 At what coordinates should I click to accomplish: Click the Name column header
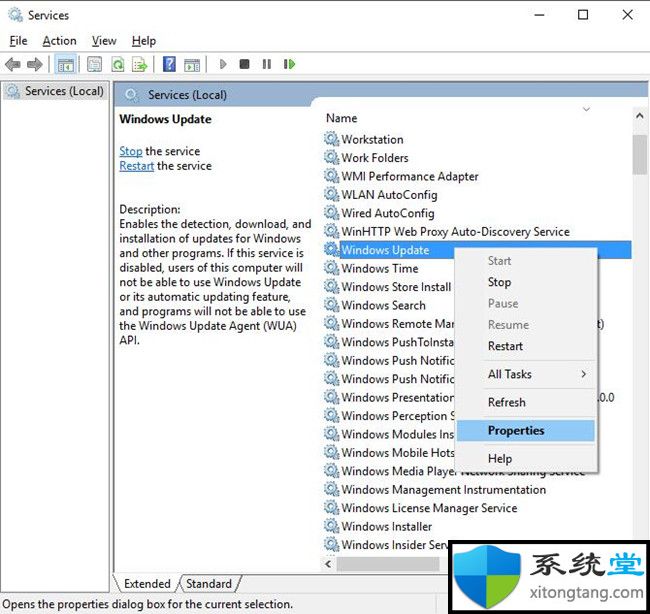click(342, 118)
